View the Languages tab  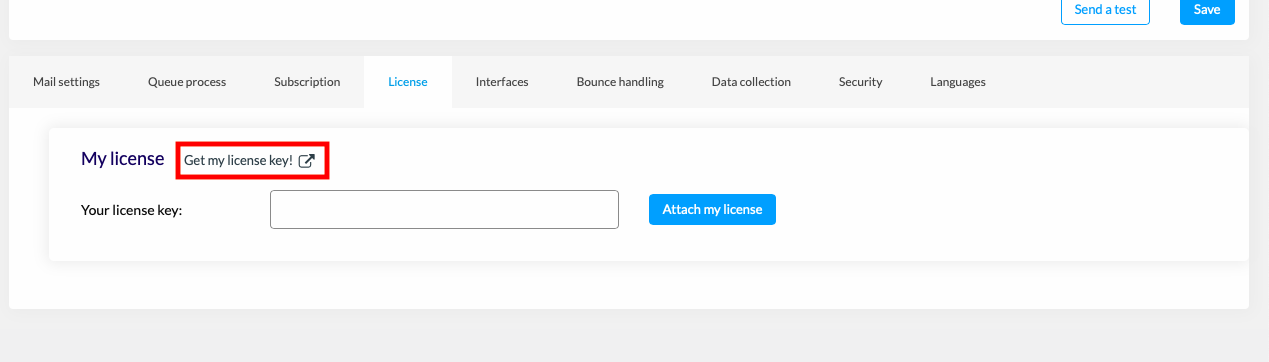[x=958, y=82]
